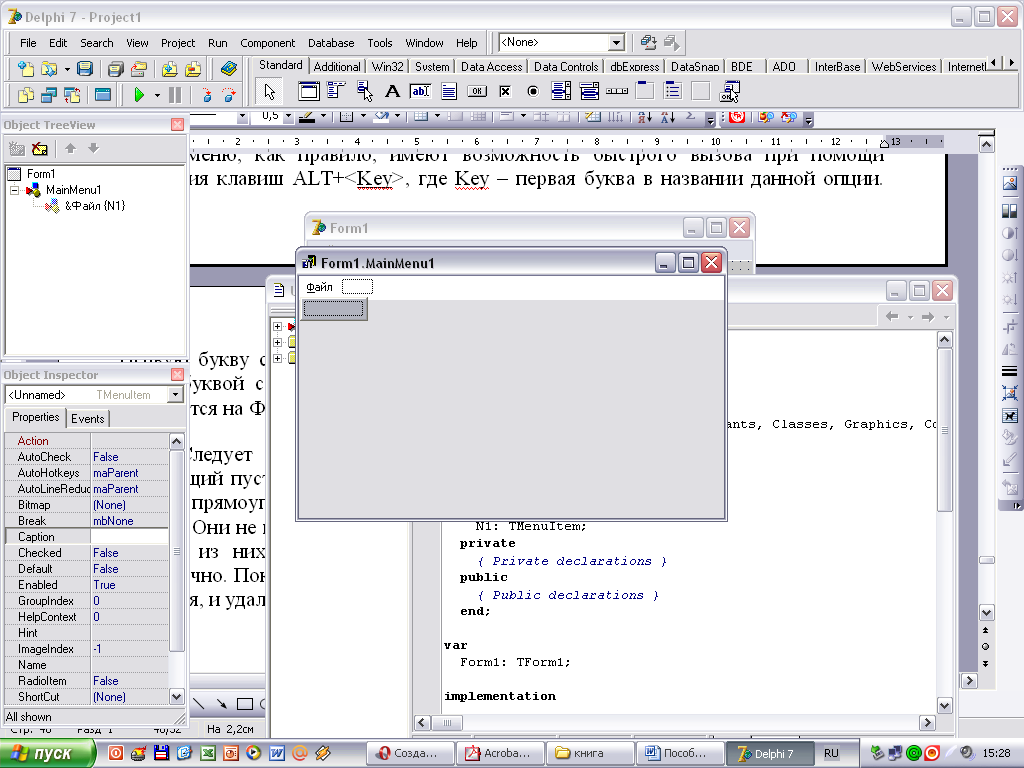Open the desktop dropdown showing <None>
1024x768 pixels.
pos(616,42)
